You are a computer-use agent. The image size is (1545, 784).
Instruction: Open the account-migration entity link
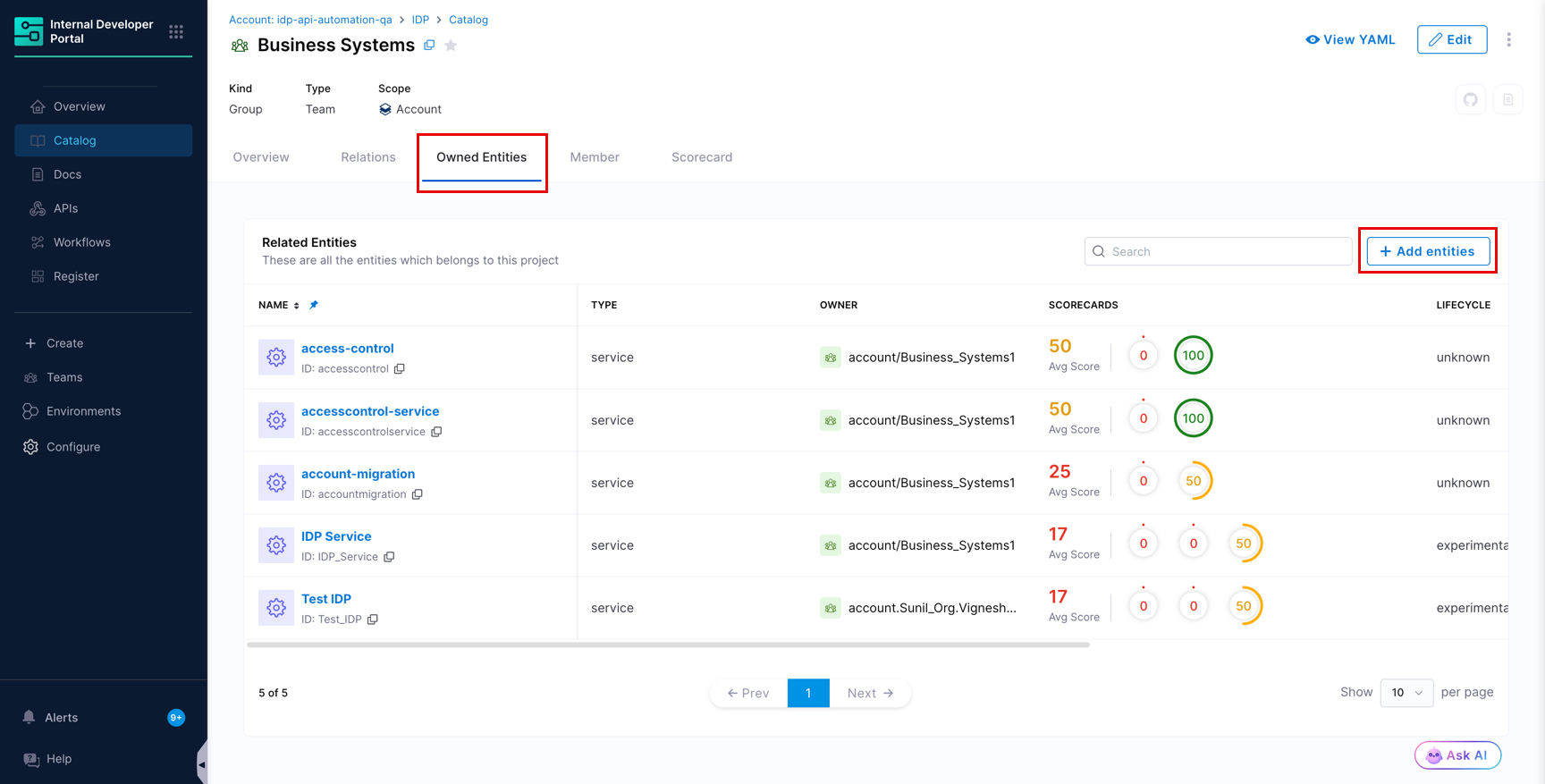point(358,474)
